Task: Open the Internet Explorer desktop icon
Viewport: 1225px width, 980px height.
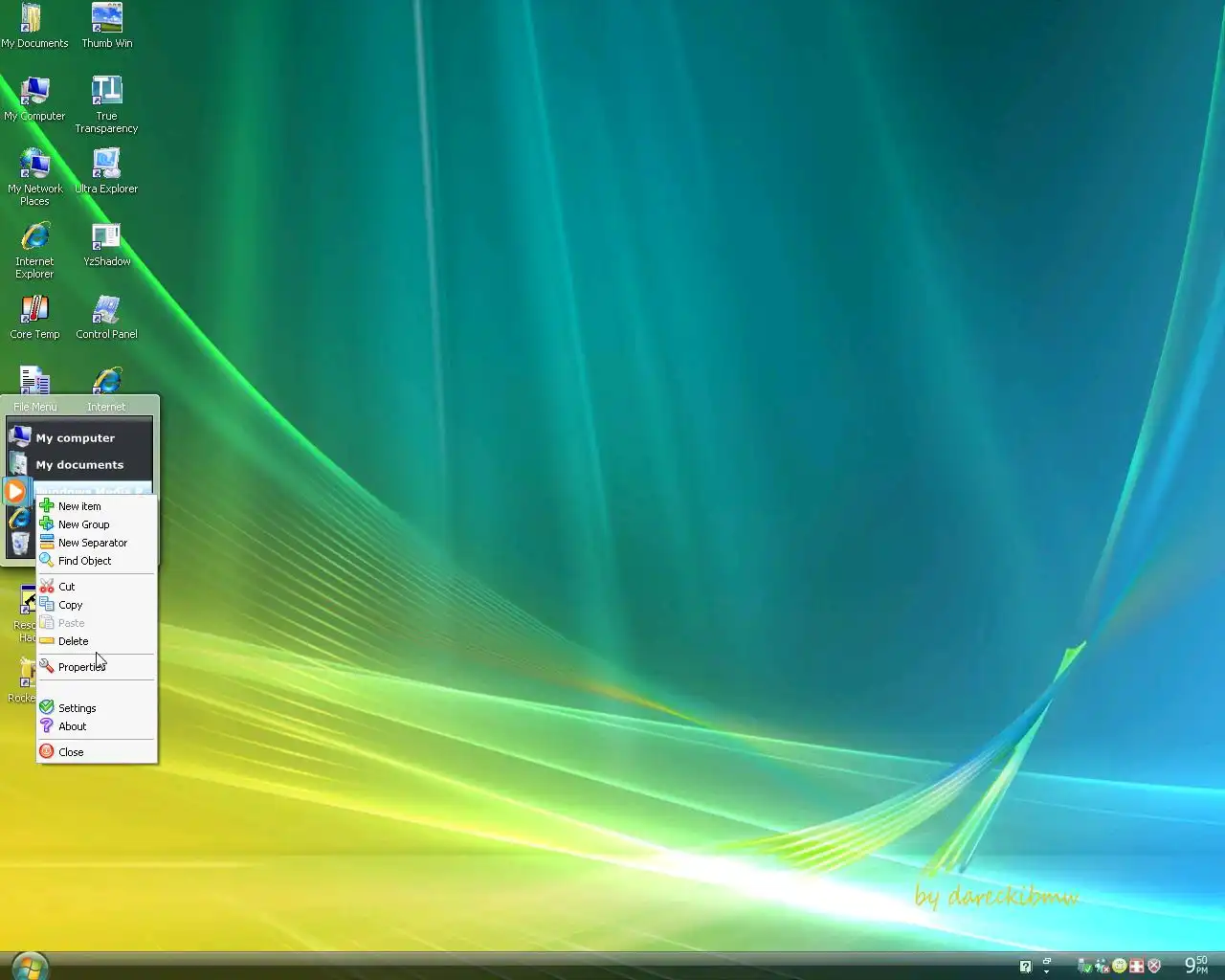Action: pyautogui.click(x=34, y=250)
